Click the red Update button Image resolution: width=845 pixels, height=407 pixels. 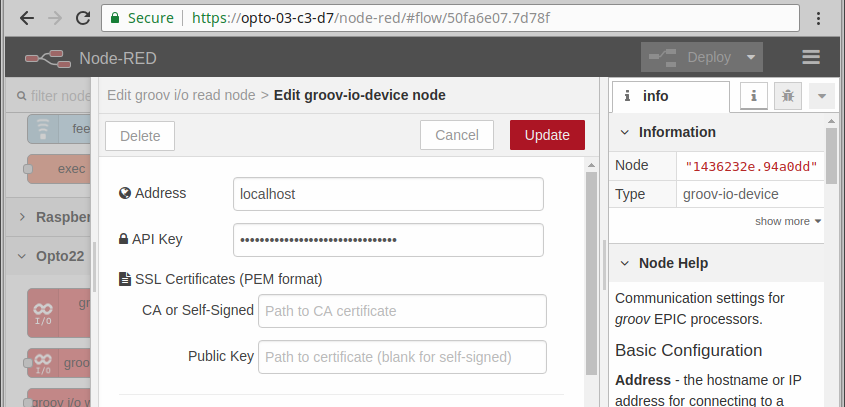click(x=547, y=135)
